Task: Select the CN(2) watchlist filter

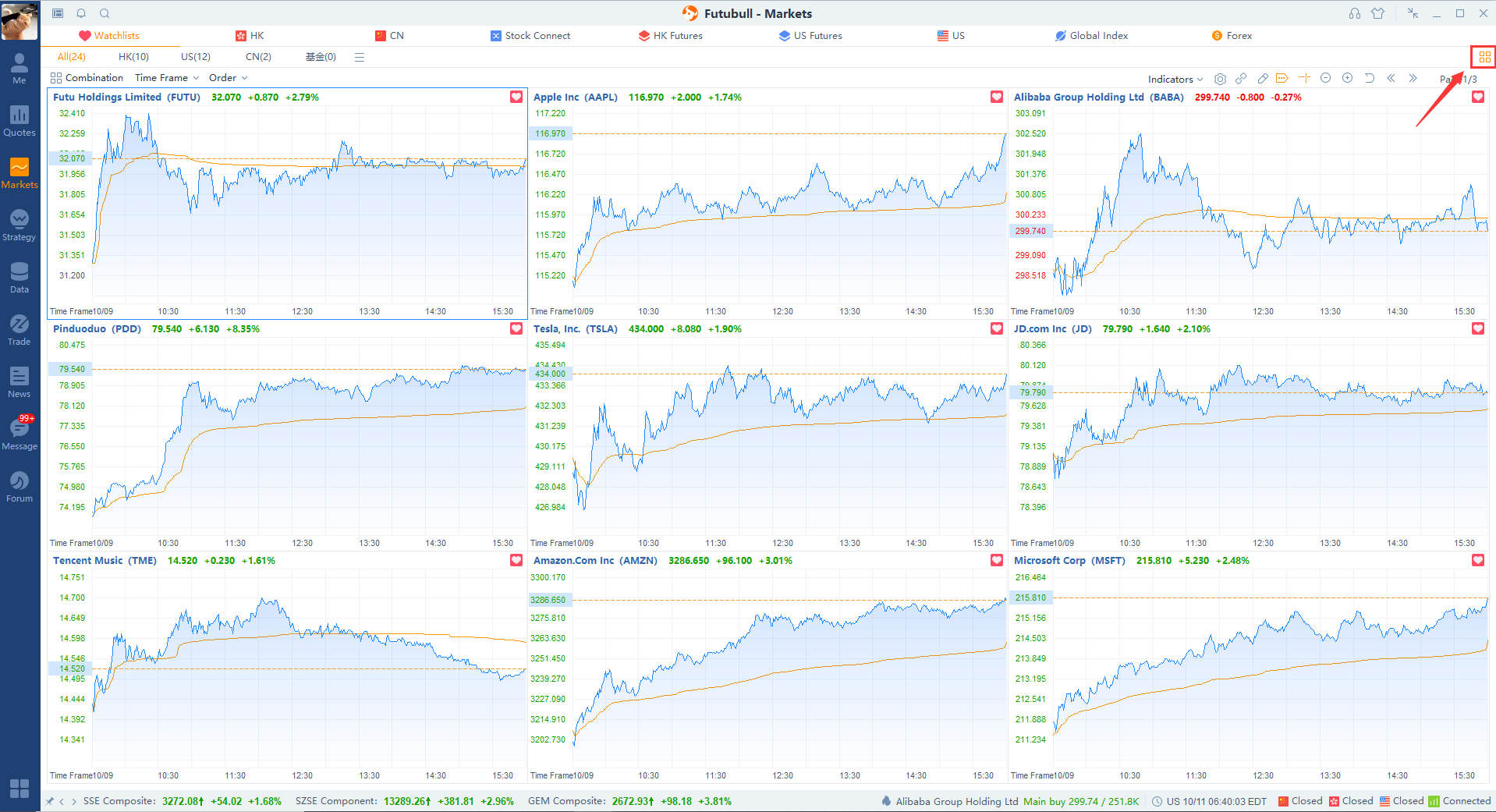Action: tap(258, 57)
